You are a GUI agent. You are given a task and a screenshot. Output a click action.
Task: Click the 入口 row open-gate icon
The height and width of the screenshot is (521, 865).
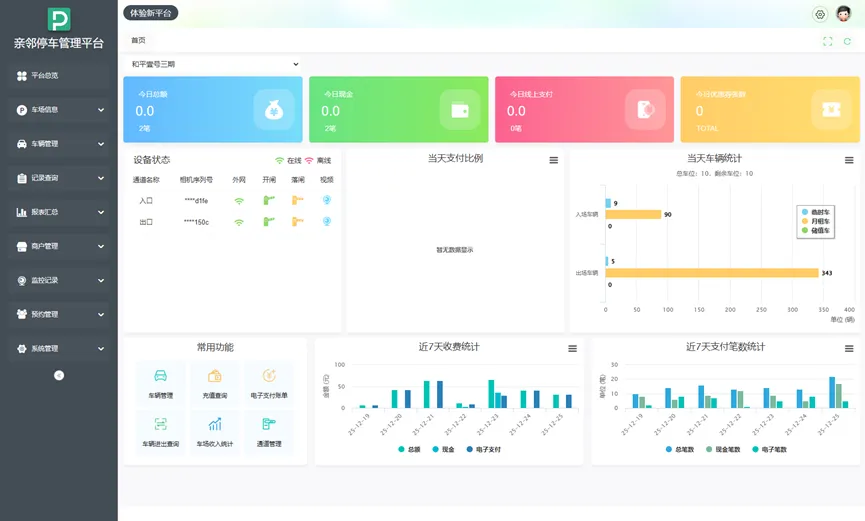pos(269,200)
